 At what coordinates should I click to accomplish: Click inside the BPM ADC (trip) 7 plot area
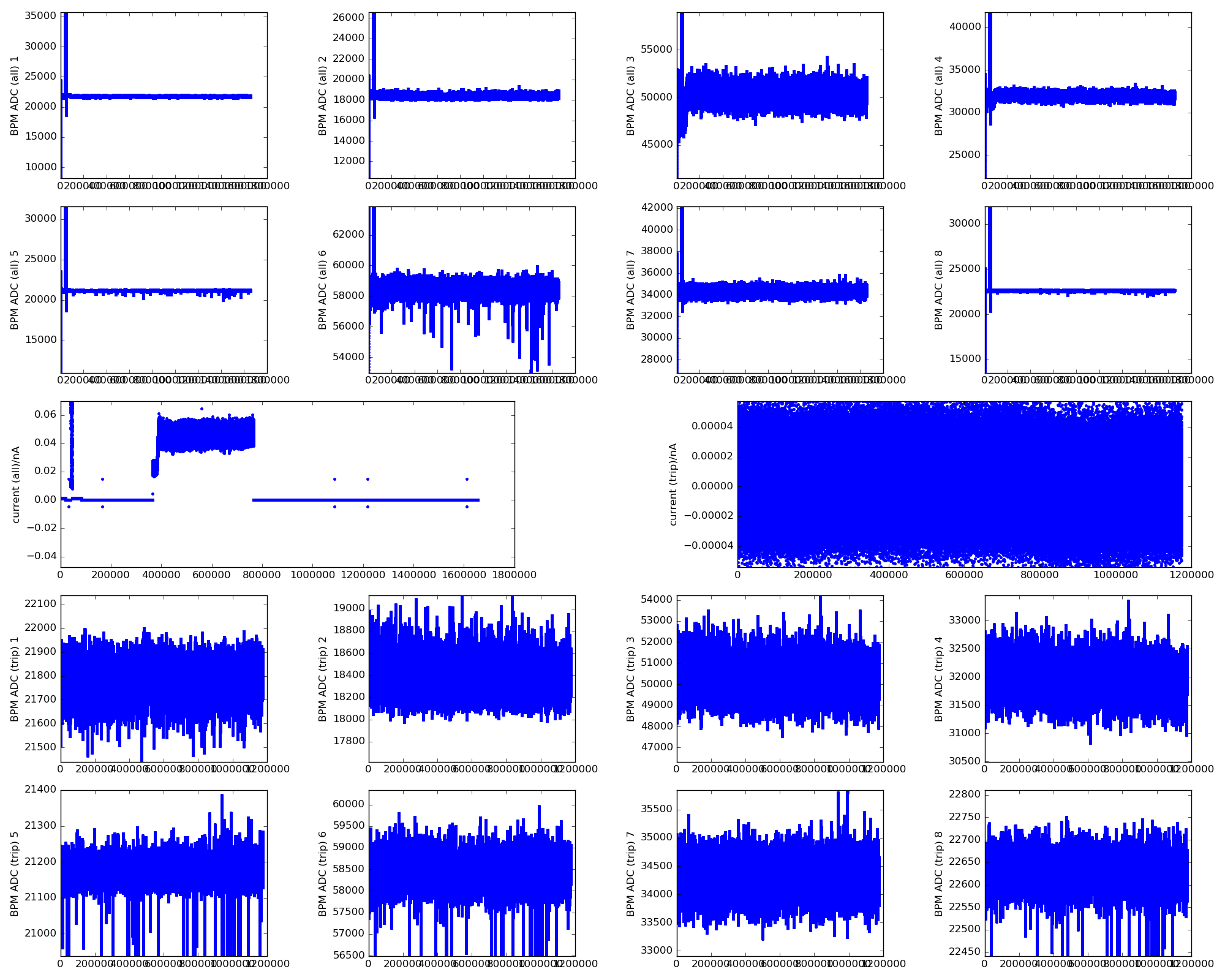point(780,873)
